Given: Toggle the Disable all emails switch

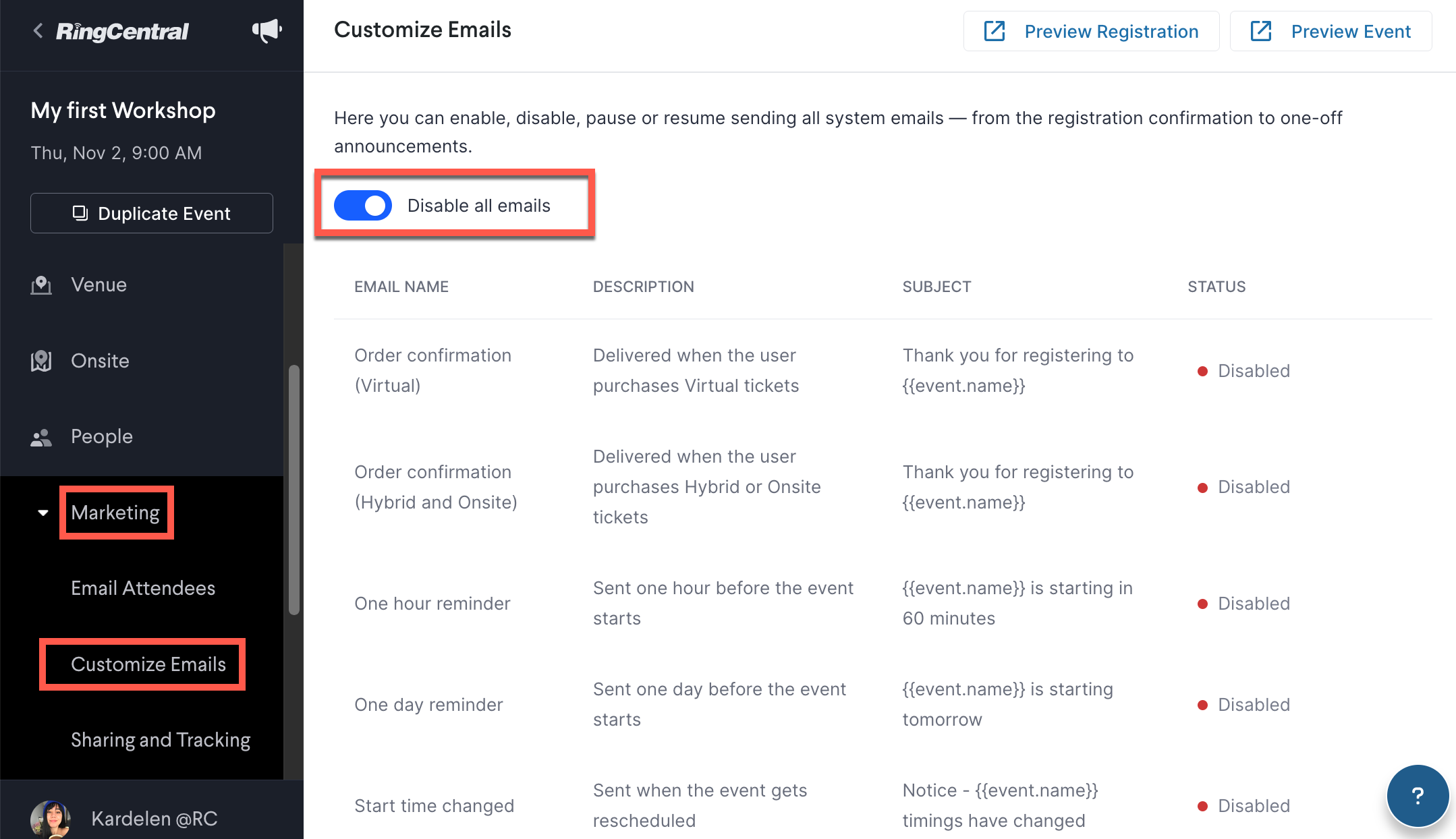Looking at the screenshot, I should [363, 206].
